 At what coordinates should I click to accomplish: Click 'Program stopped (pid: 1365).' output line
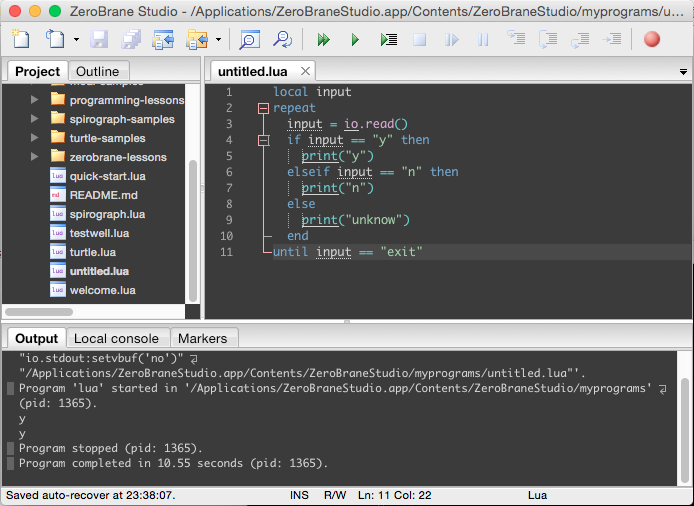tap(110, 448)
